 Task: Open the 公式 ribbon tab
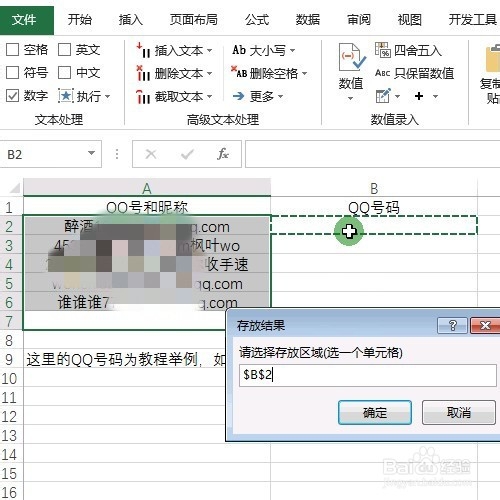pos(257,20)
